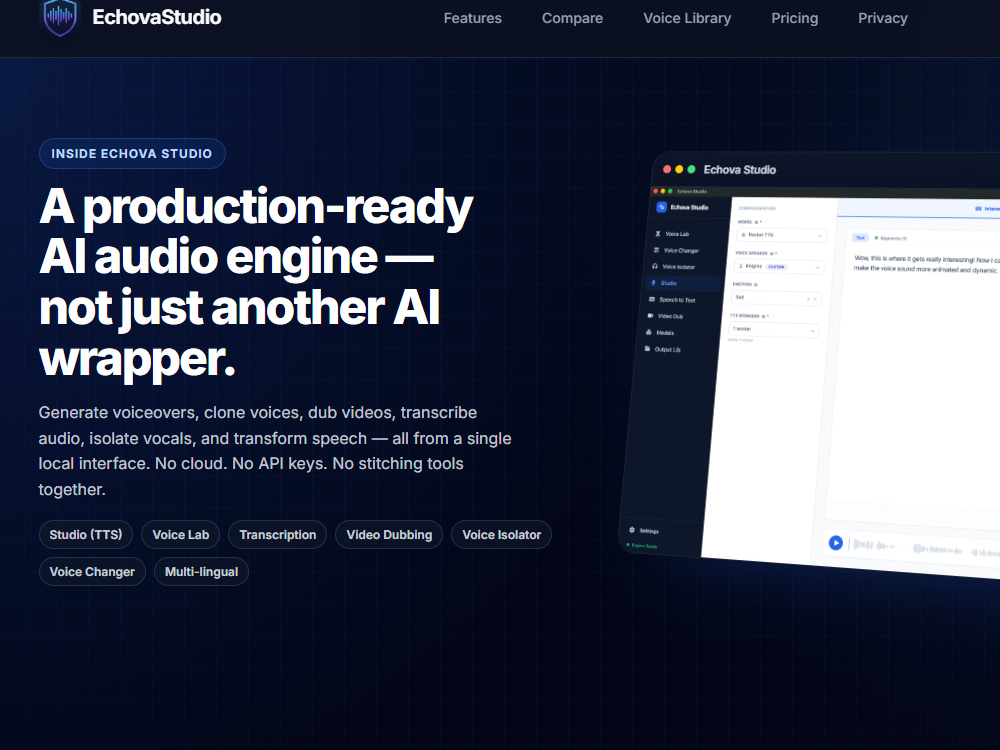Click the Voice Isolator headphones icon
Screen dimensions: 1000x750
click(654, 266)
